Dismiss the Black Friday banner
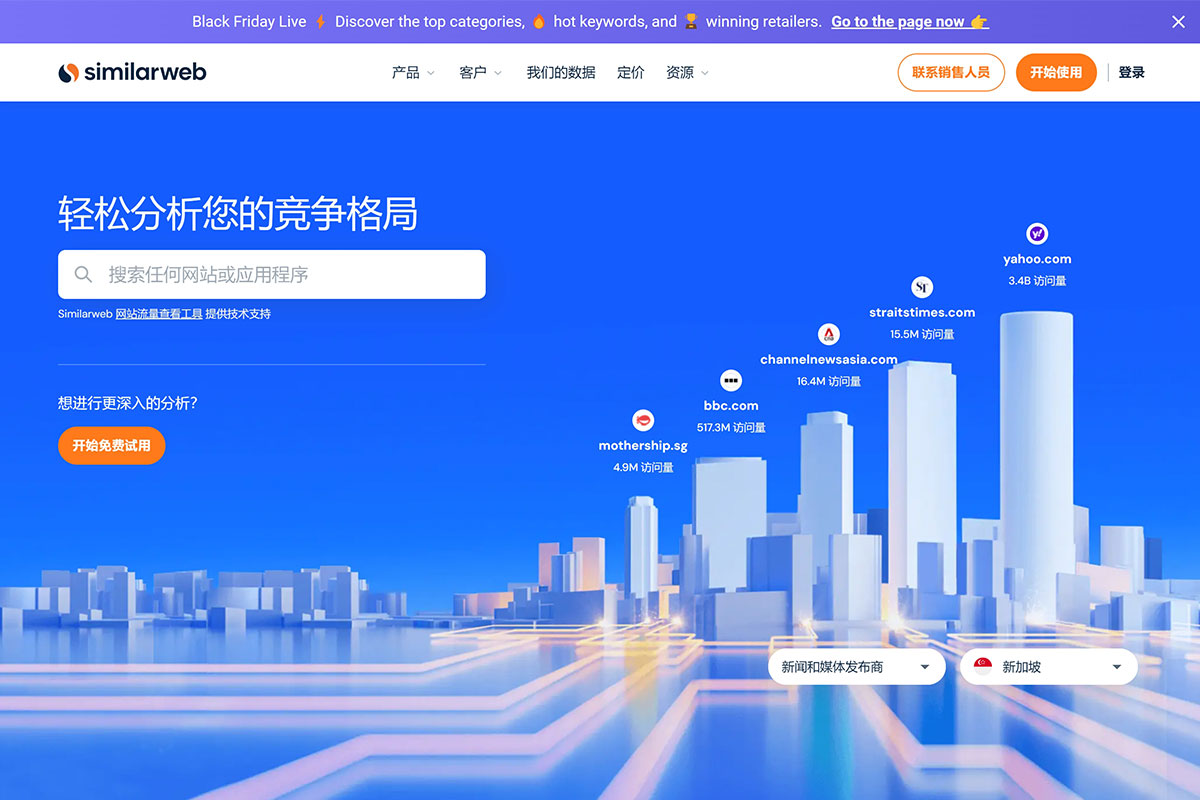Image resolution: width=1200 pixels, height=800 pixels. pyautogui.click(x=1178, y=21)
